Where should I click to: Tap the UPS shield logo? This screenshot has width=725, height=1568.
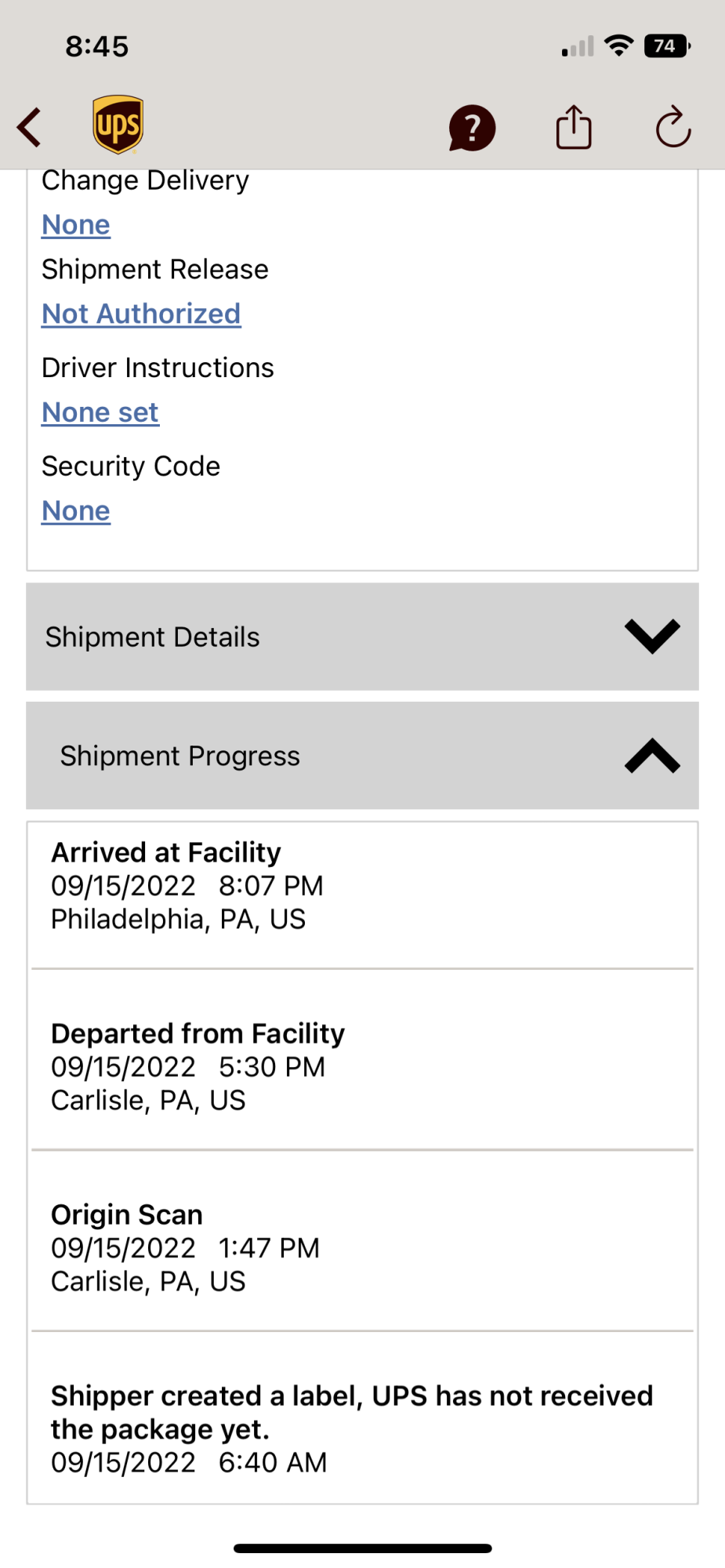118,125
